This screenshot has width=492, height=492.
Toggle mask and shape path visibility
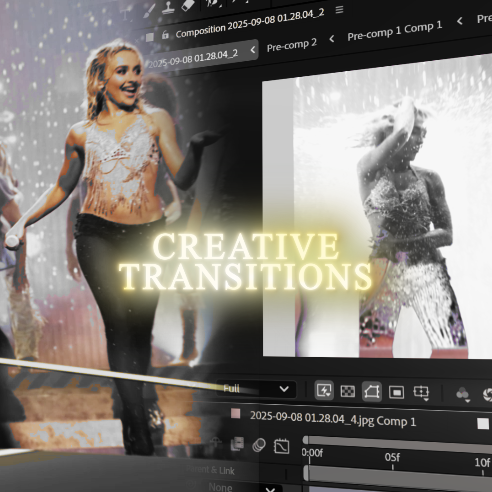[x=372, y=392]
